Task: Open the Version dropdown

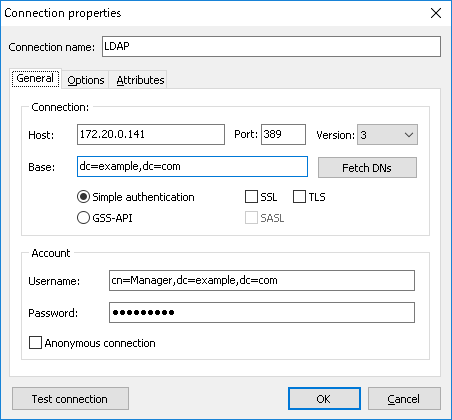Action: click(387, 135)
